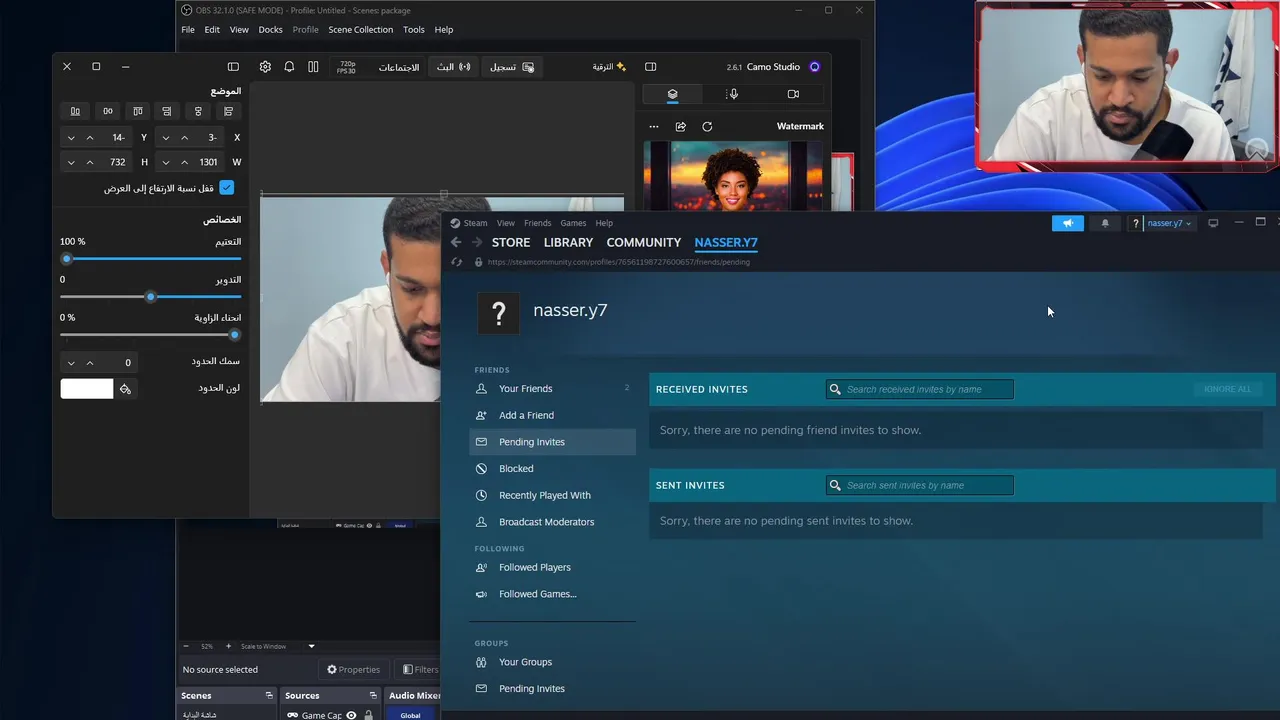Image resolution: width=1280 pixels, height=720 pixels.
Task: Toggle lock on Game Capture source
Action: tap(369, 715)
